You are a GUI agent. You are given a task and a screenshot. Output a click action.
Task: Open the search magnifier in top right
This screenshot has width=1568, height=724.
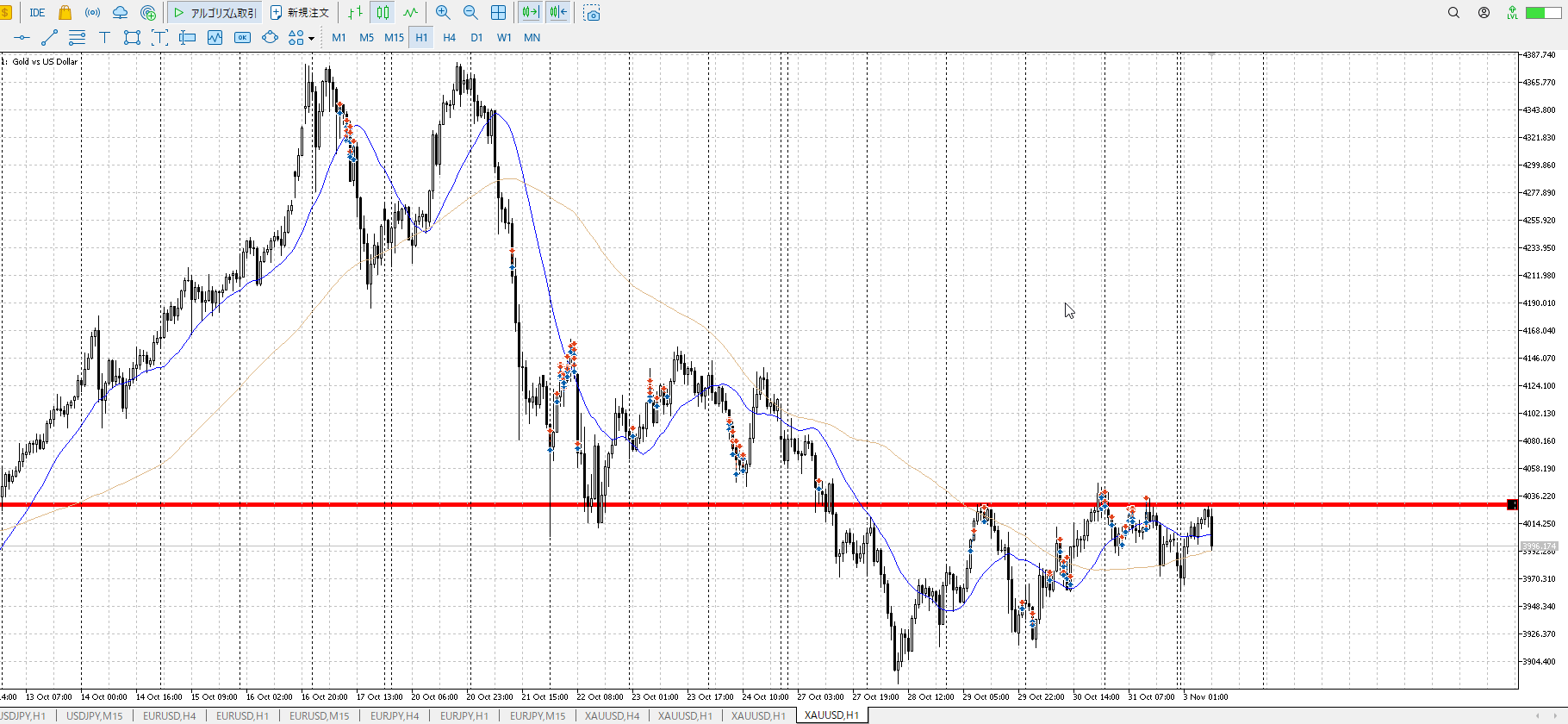[1453, 13]
